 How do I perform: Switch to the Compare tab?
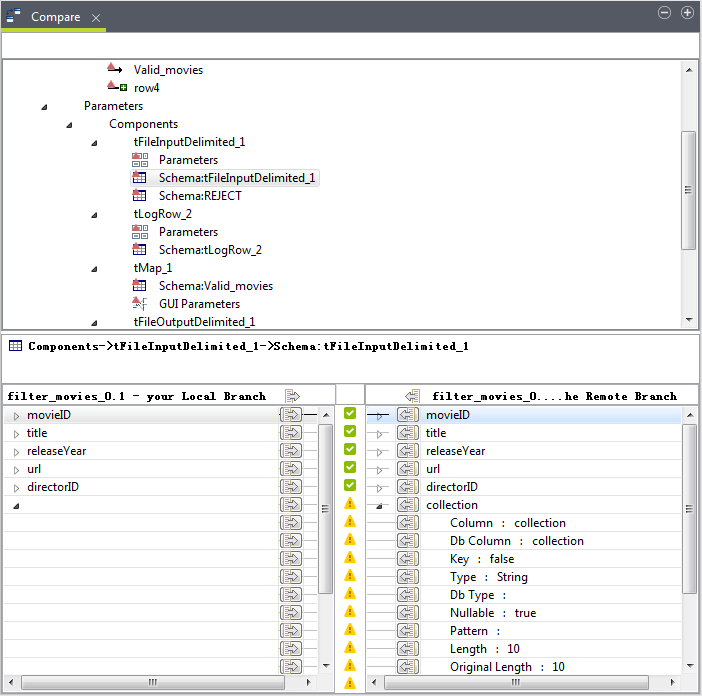pos(56,18)
